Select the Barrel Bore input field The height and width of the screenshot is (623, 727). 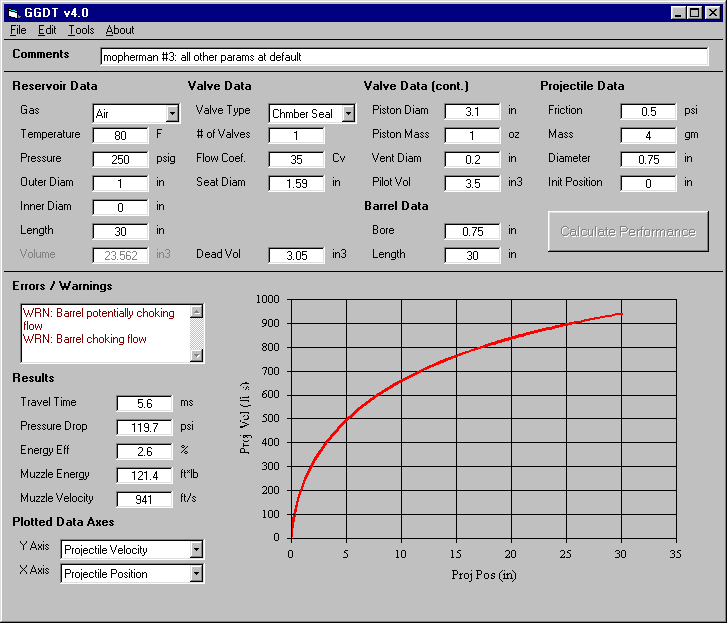pyautogui.click(x=472, y=231)
